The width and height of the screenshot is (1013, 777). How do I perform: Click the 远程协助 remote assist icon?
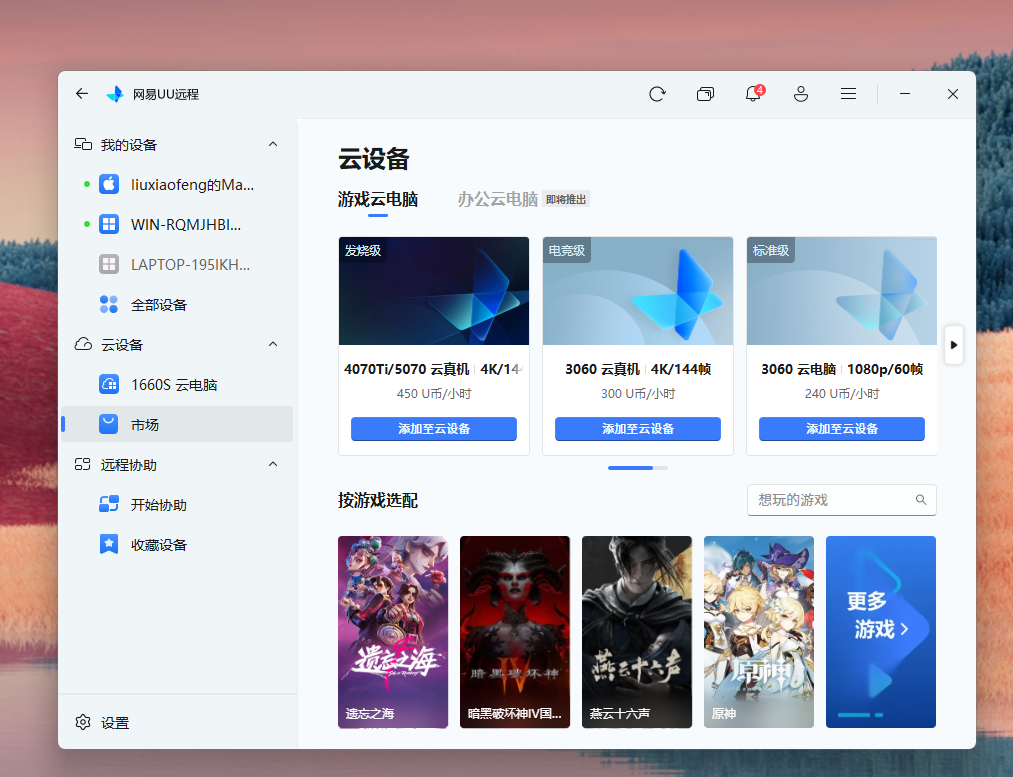83,464
